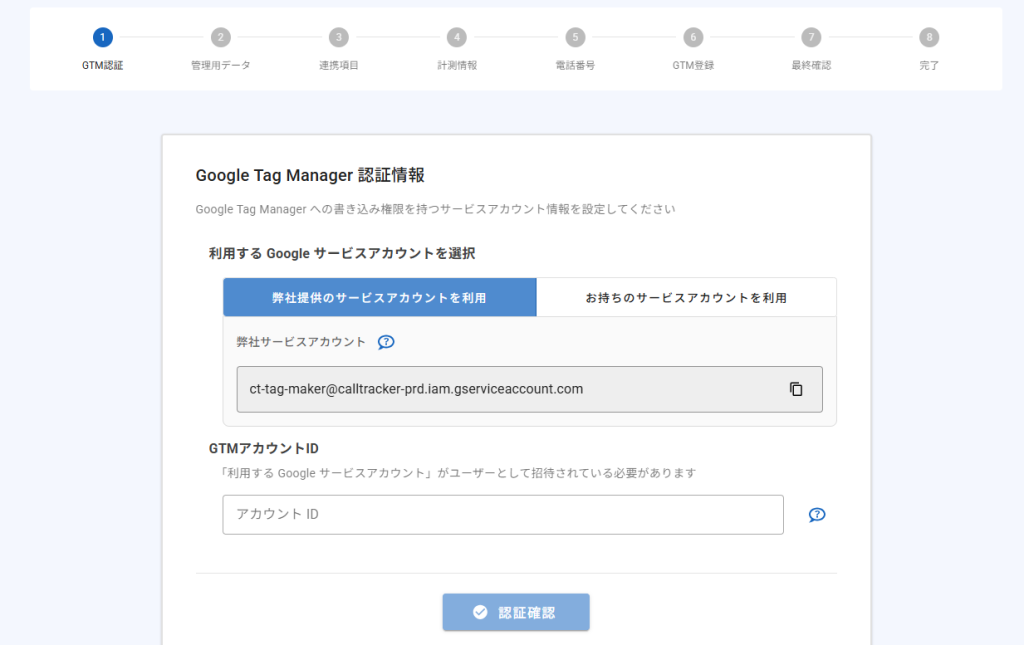The width and height of the screenshot is (1024, 645).
Task: Select 弊社提供のサービスアカウントを利用 tab
Action: [x=379, y=298]
